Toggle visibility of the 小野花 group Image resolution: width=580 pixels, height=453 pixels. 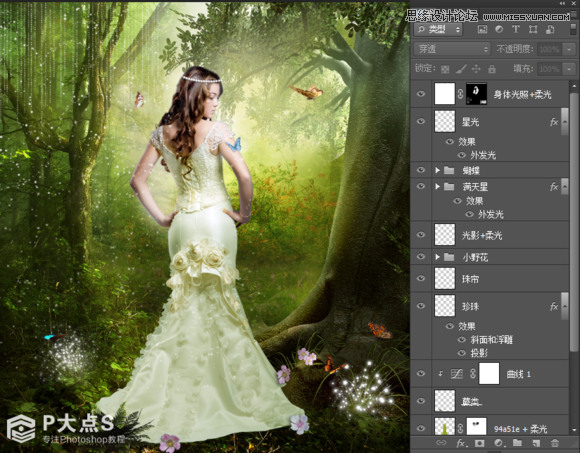tap(421, 256)
